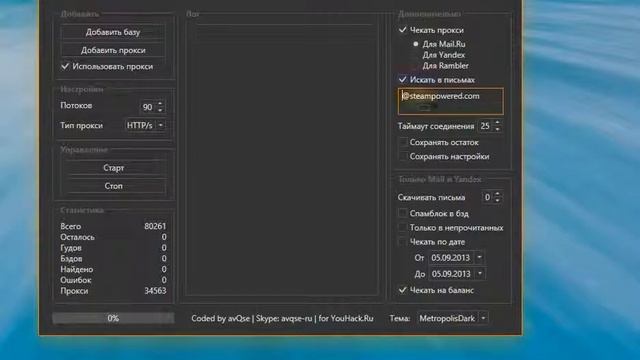This screenshot has height=360, width=640.
Task: Stop the process with the 'Стоп' button
Action: (113, 186)
